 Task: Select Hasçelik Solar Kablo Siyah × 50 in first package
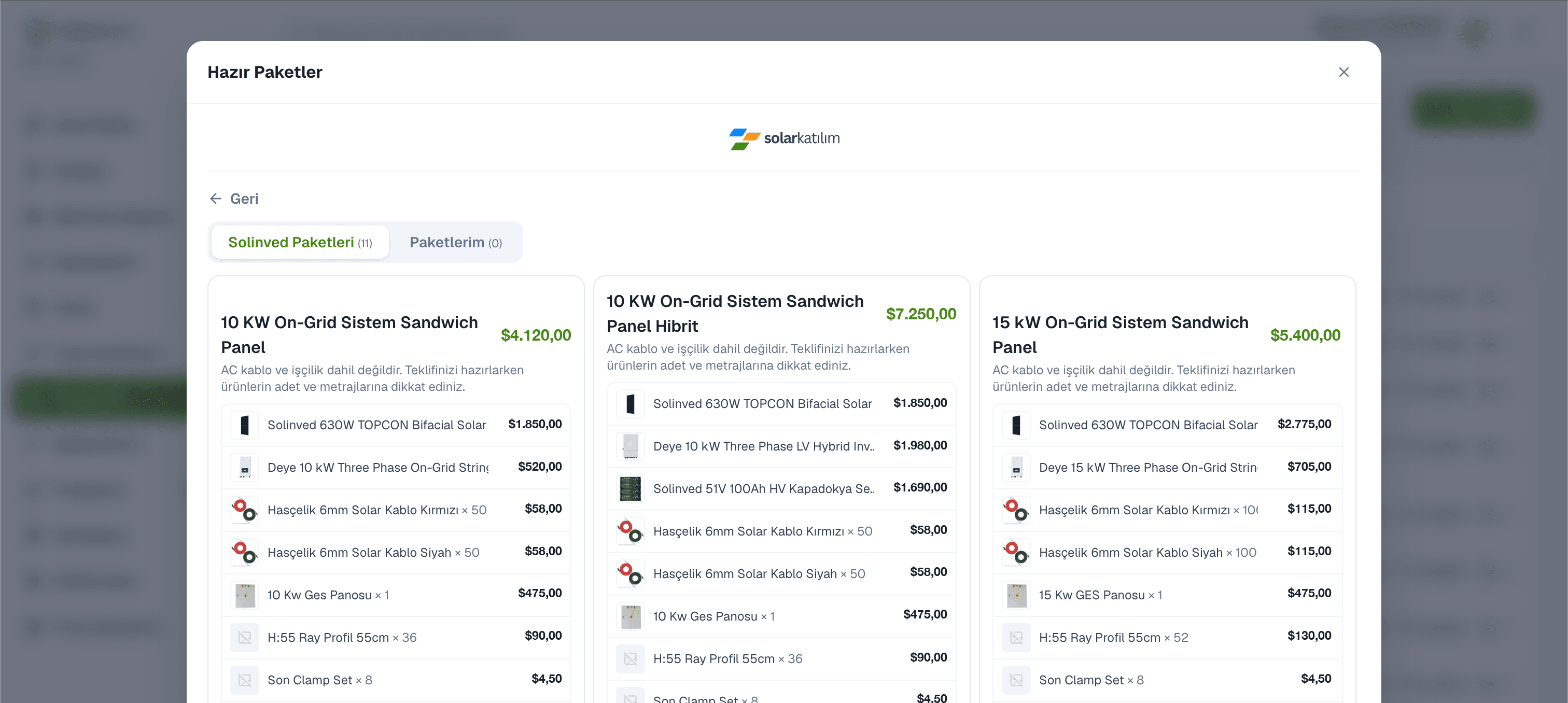click(x=396, y=552)
